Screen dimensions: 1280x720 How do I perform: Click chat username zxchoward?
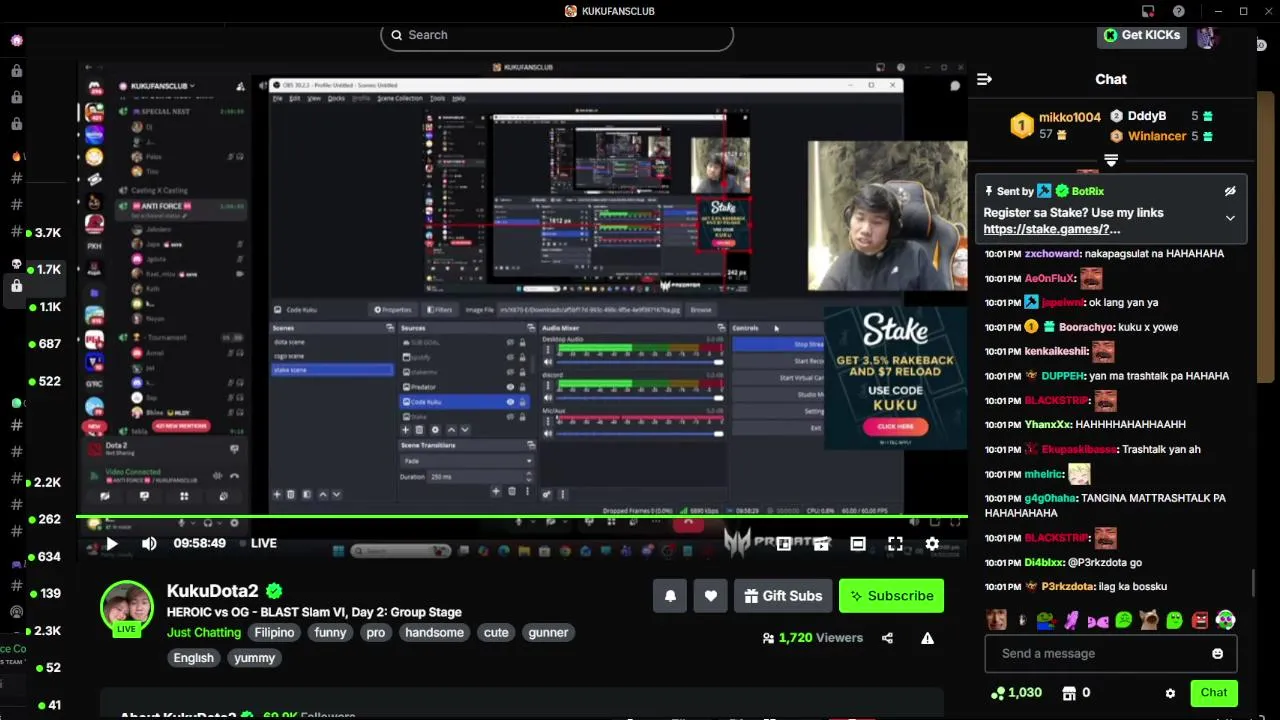[1053, 254]
